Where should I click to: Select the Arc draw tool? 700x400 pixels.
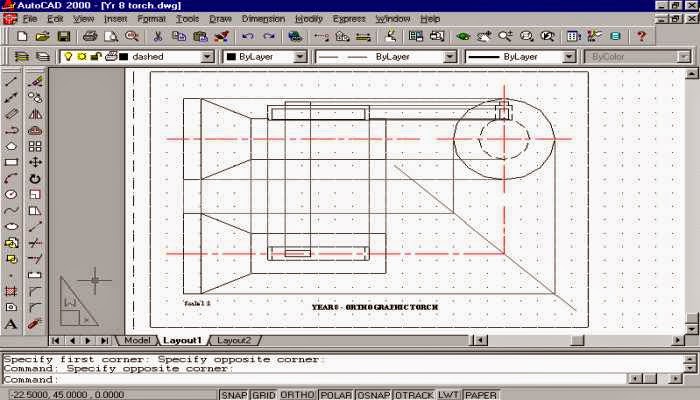(x=11, y=179)
